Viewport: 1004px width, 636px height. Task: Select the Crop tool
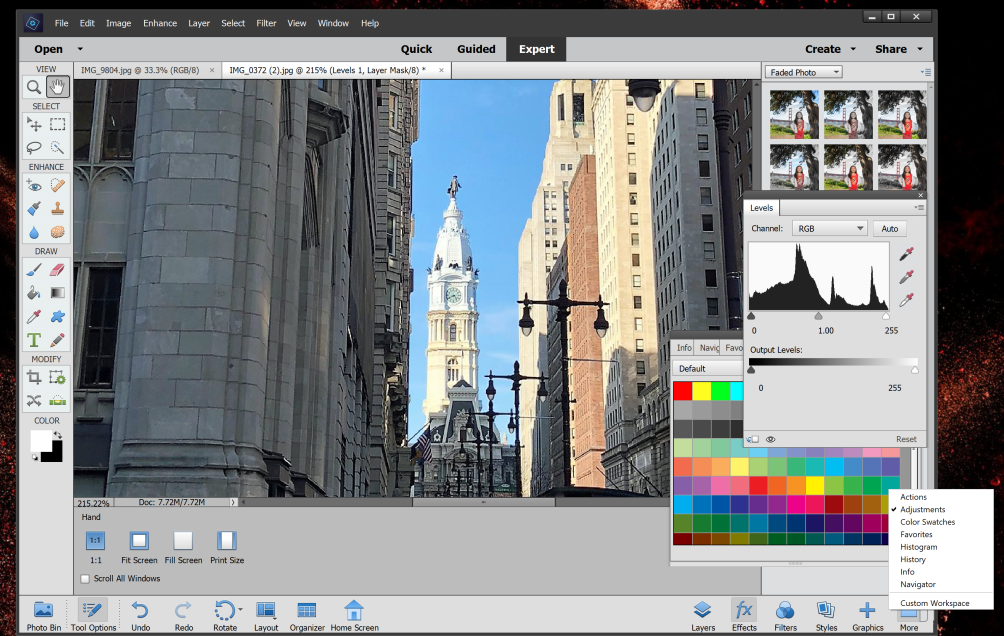click(x=33, y=377)
